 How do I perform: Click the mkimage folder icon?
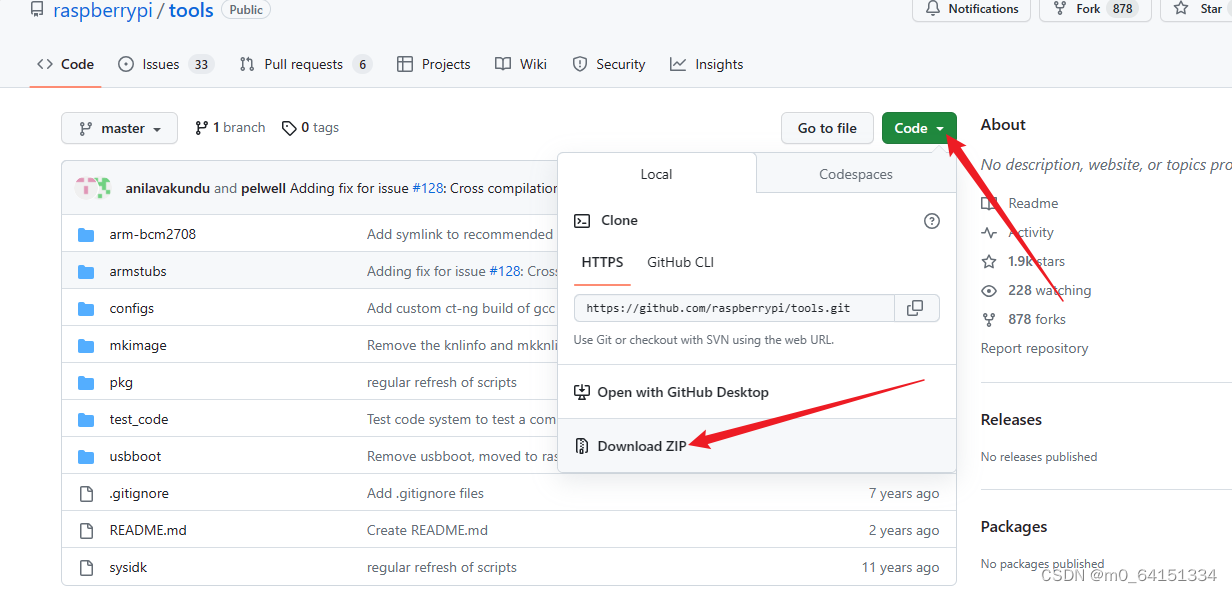pyautogui.click(x=86, y=346)
